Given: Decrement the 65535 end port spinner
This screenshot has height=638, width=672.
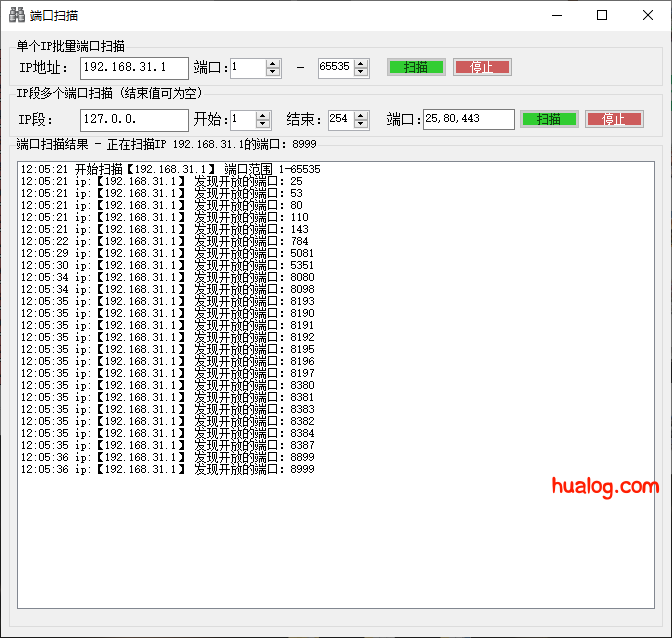Looking at the screenshot, I should (x=360, y=72).
